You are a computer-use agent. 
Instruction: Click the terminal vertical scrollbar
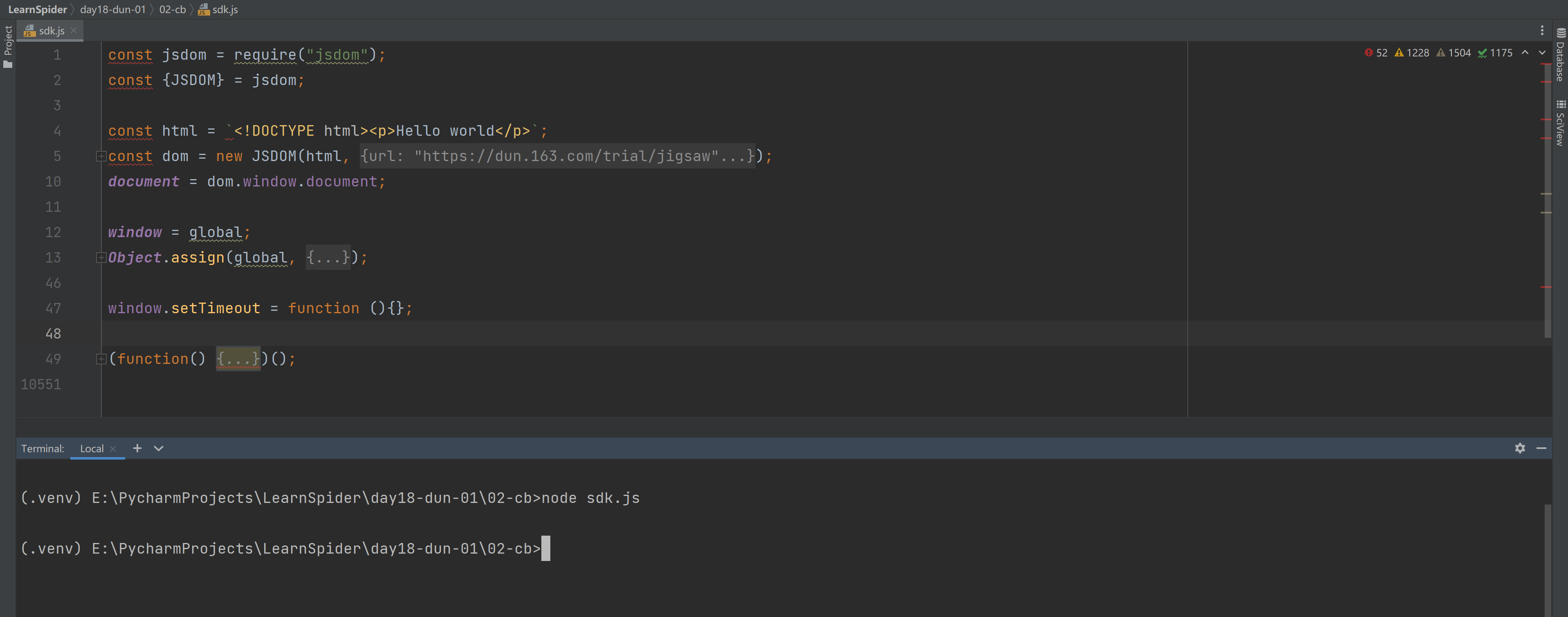tap(1547, 560)
